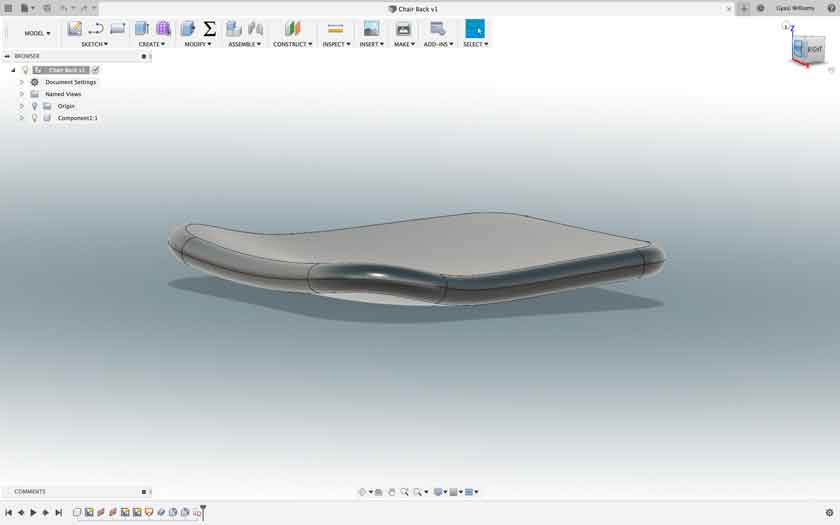The width and height of the screenshot is (840, 525).
Task: Open Change Parameters sigma icon
Action: [210, 29]
